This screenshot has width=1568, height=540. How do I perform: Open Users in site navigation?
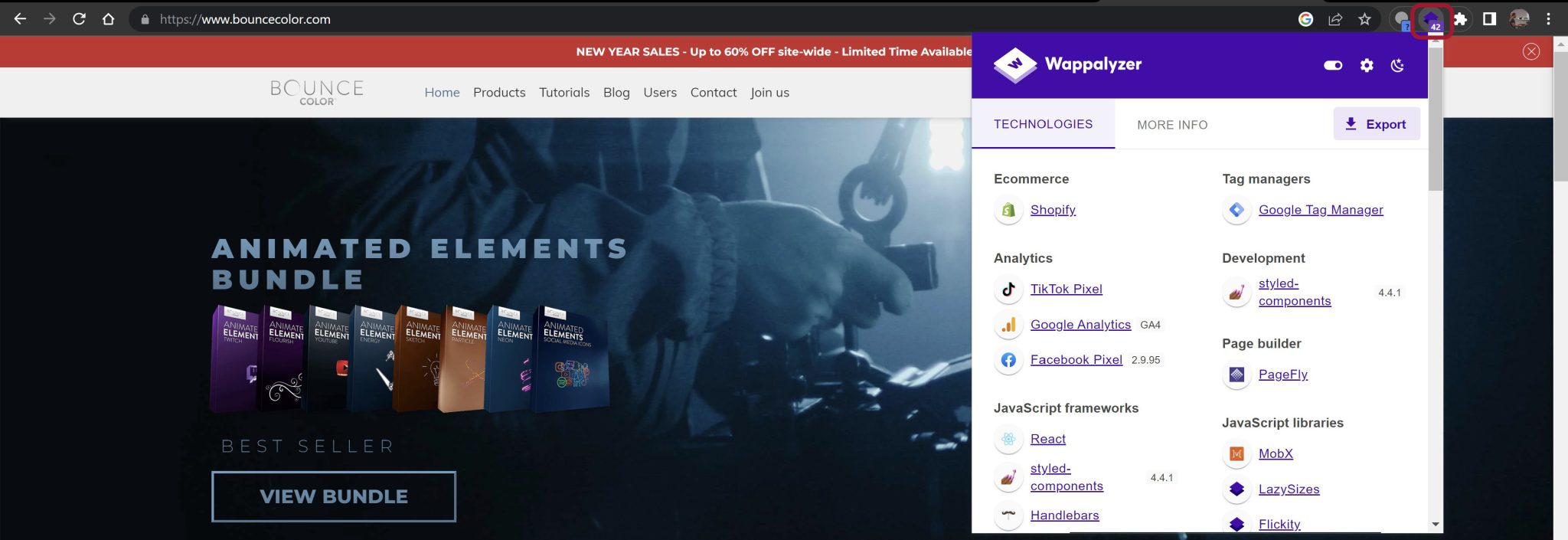click(660, 93)
